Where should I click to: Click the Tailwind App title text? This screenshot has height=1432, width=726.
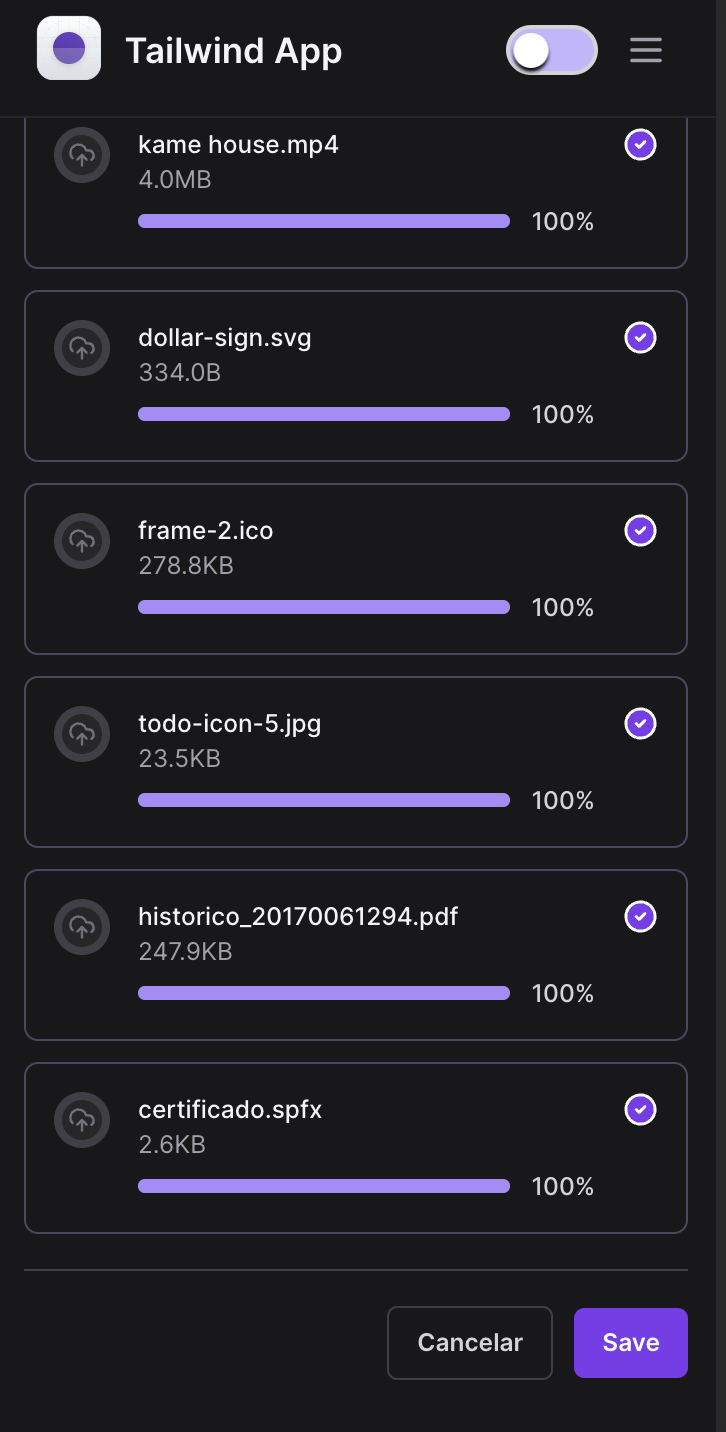tap(234, 50)
